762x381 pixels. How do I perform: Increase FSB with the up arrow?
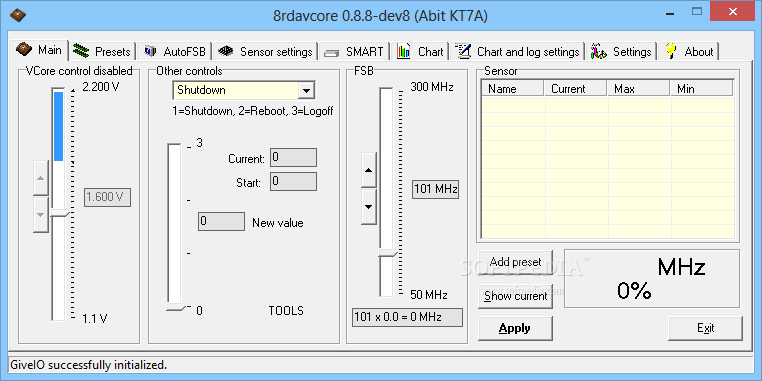tap(368, 170)
